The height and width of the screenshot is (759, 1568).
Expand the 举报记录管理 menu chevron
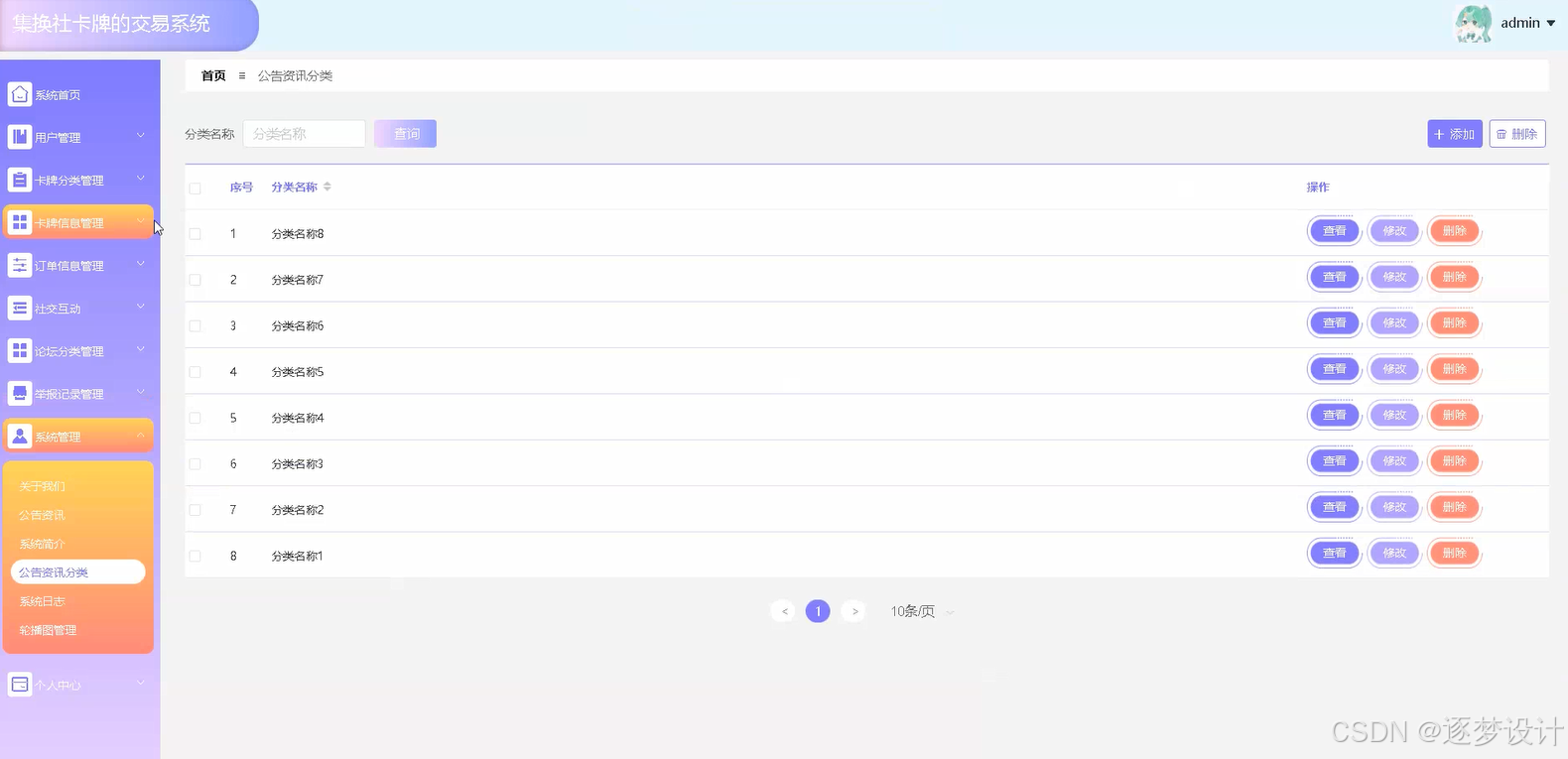point(141,391)
